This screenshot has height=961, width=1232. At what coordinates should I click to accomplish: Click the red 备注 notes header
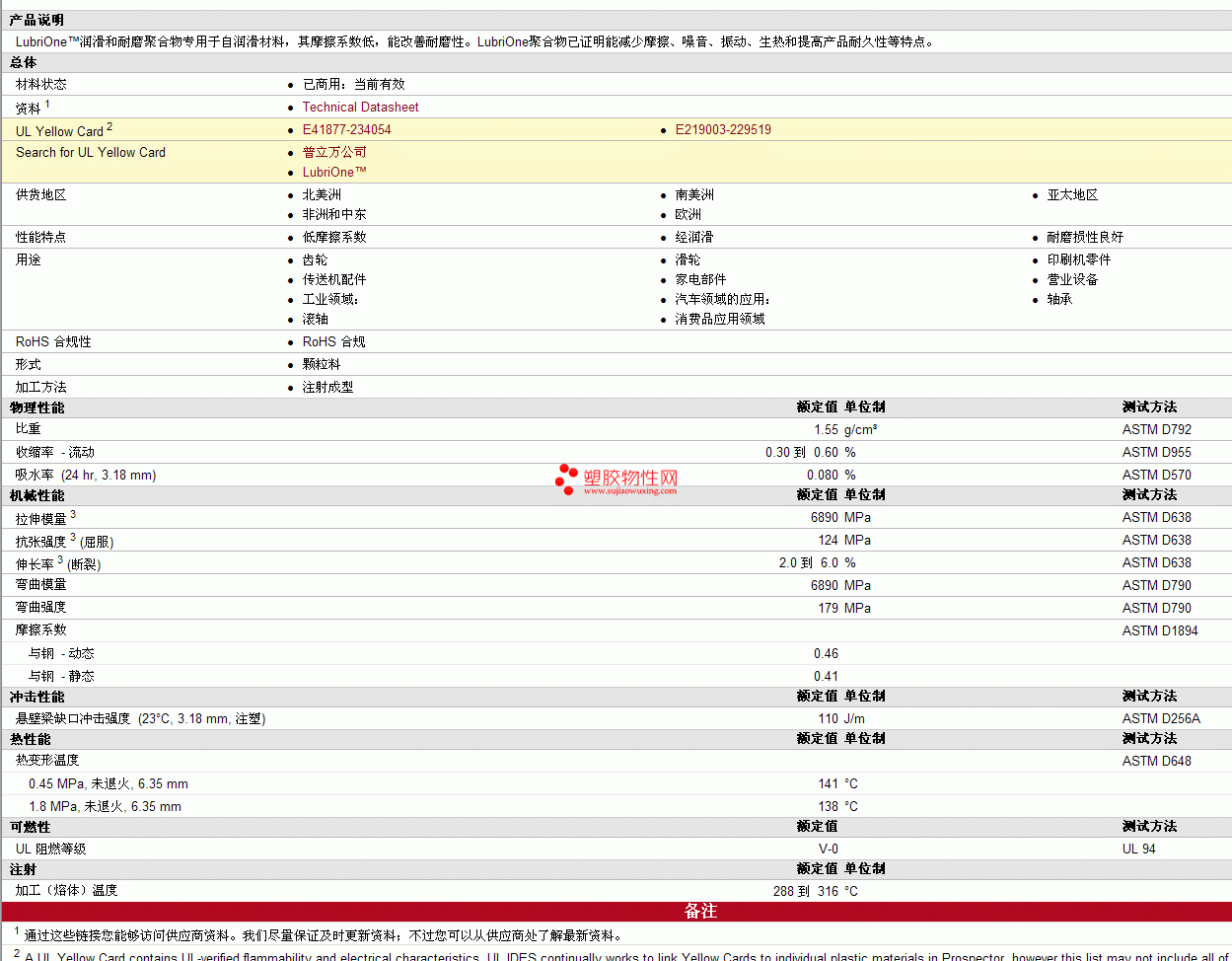point(700,912)
